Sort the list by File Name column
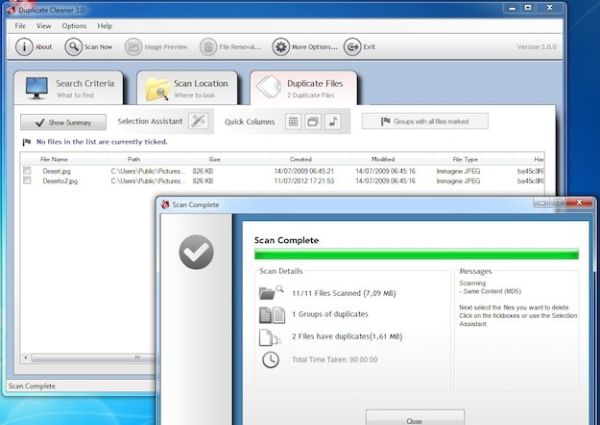Screen dimensions: 600x425 (x=53, y=159)
